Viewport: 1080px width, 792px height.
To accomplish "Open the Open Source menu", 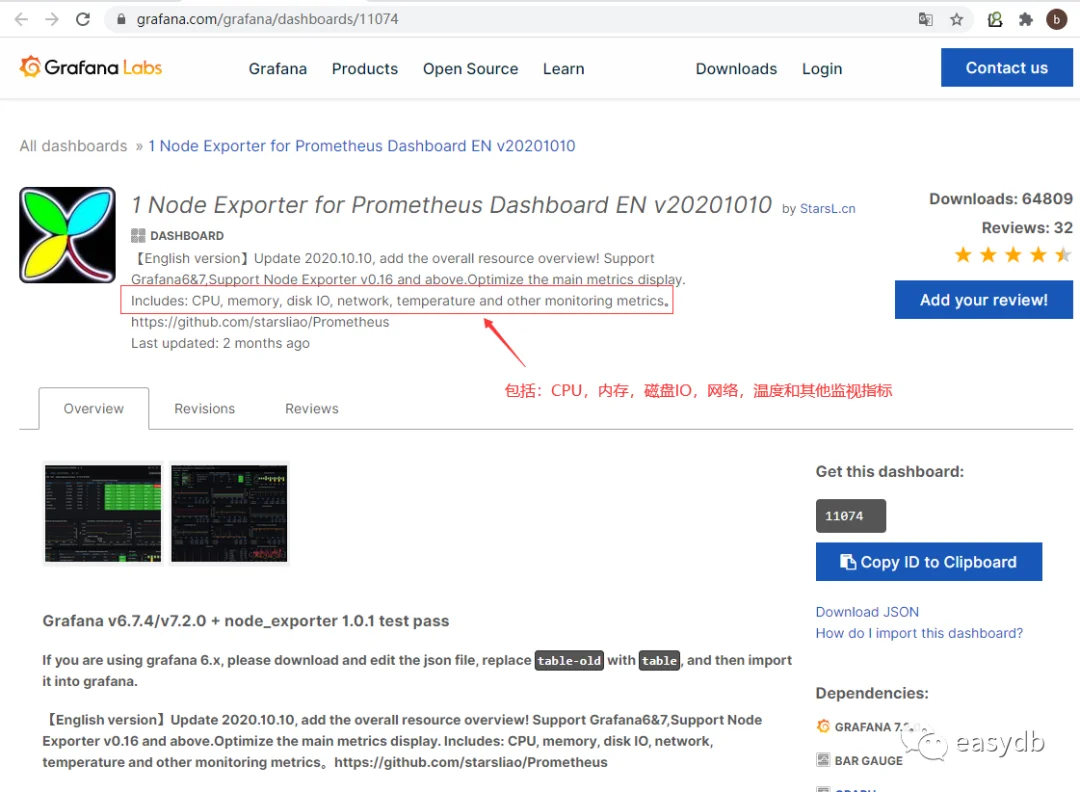I will (x=470, y=69).
